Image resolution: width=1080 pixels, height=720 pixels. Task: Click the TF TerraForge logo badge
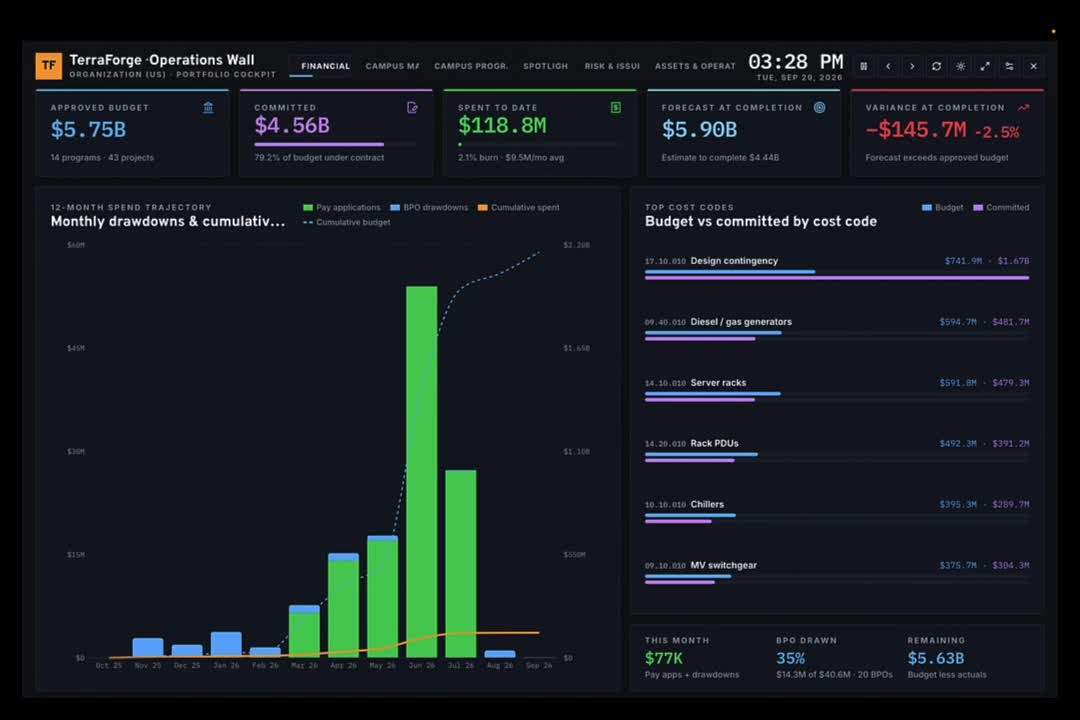(x=48, y=66)
